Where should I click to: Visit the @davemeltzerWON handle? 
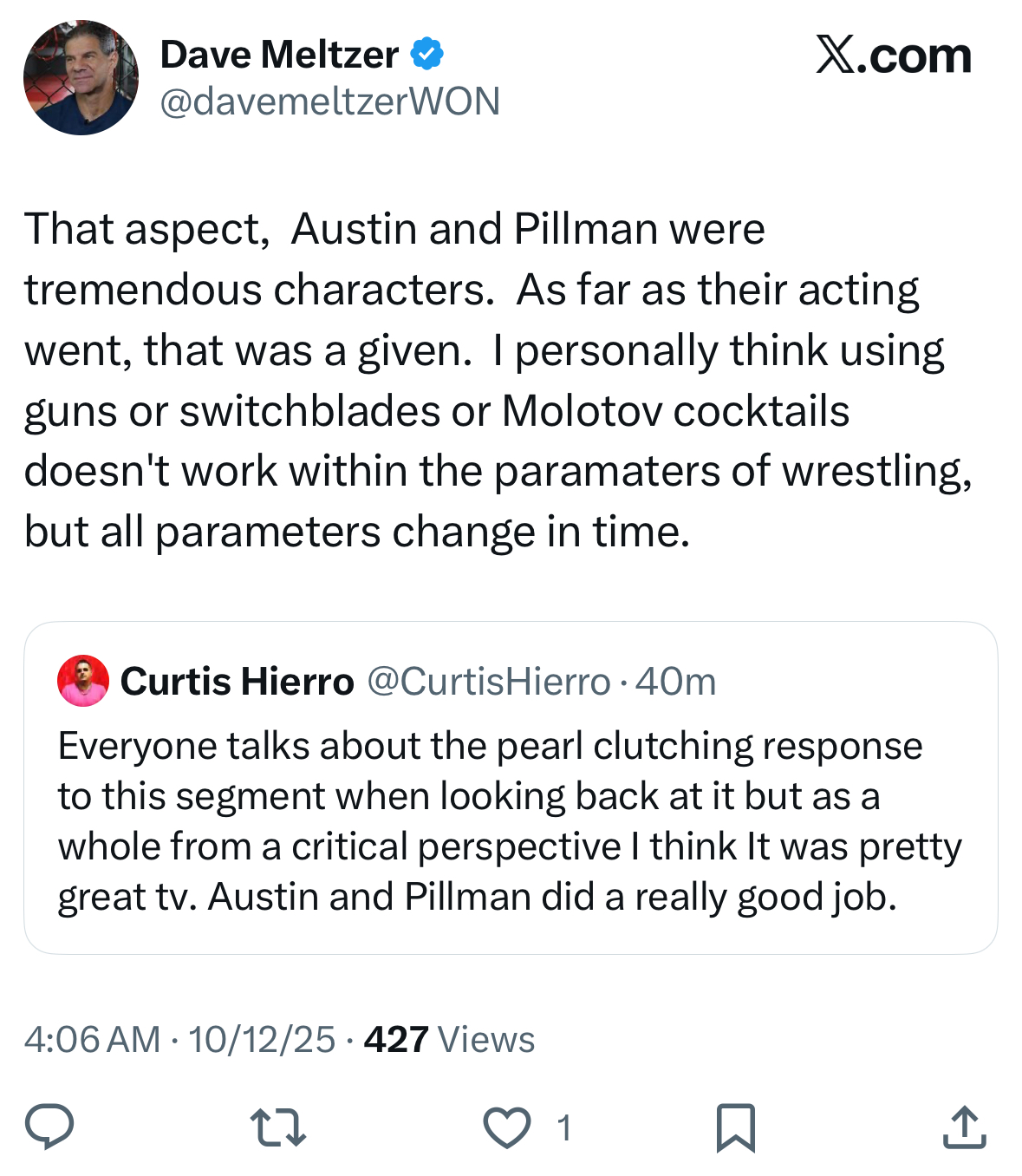pos(329,101)
